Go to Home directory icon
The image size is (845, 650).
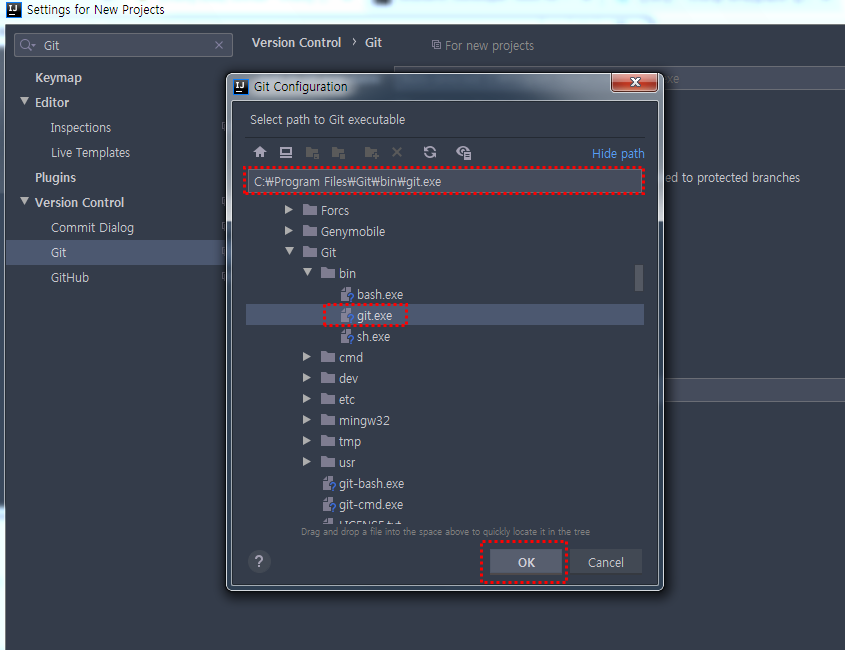tap(260, 153)
